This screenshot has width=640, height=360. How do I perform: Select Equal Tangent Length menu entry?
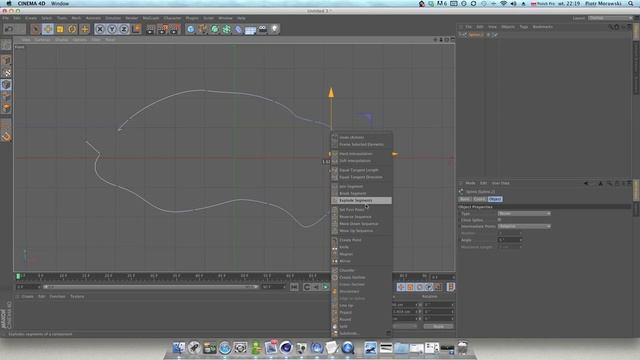(x=362, y=170)
